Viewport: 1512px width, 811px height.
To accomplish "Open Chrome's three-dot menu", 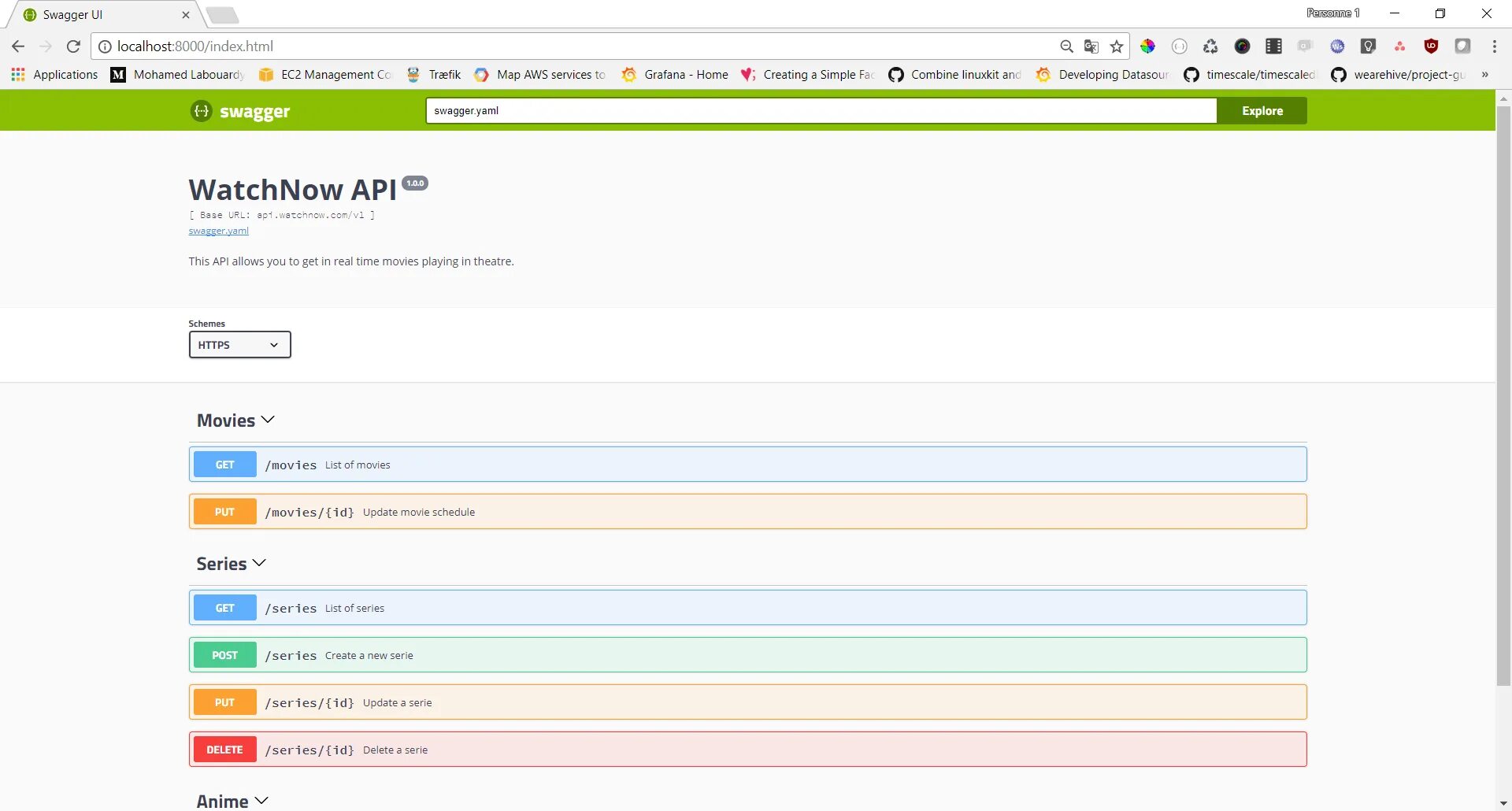I will (1495, 46).
